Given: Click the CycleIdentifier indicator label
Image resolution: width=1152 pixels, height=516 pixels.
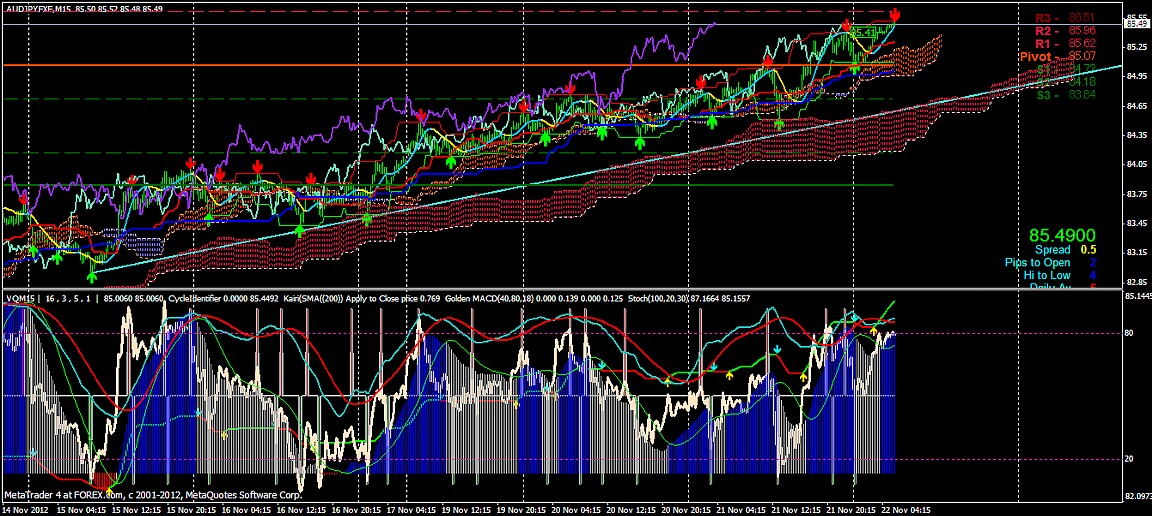Looking at the screenshot, I should pyautogui.click(x=194, y=298).
